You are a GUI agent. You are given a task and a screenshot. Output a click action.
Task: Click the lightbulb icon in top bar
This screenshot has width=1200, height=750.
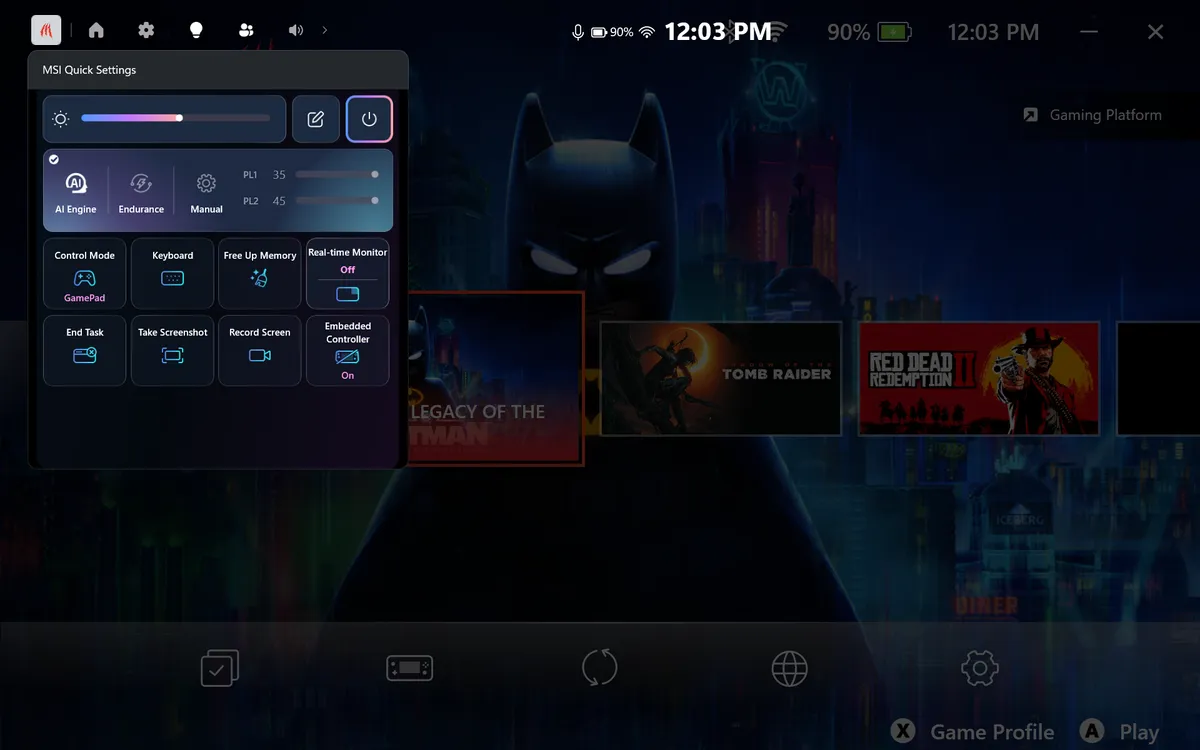(196, 30)
